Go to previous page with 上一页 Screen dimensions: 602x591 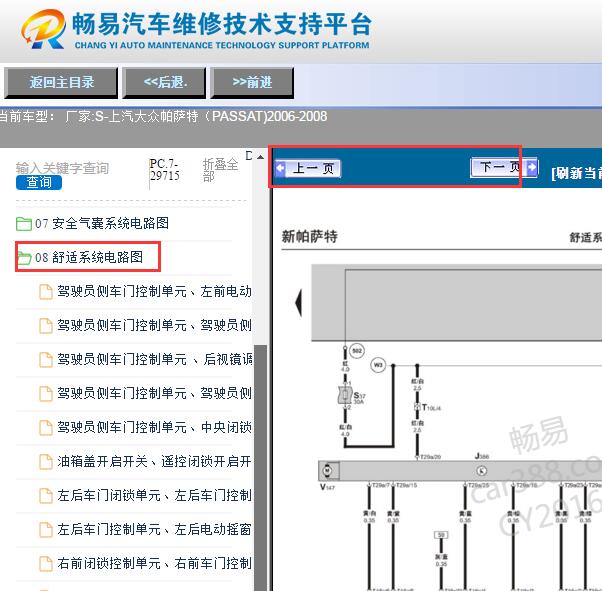pos(312,168)
